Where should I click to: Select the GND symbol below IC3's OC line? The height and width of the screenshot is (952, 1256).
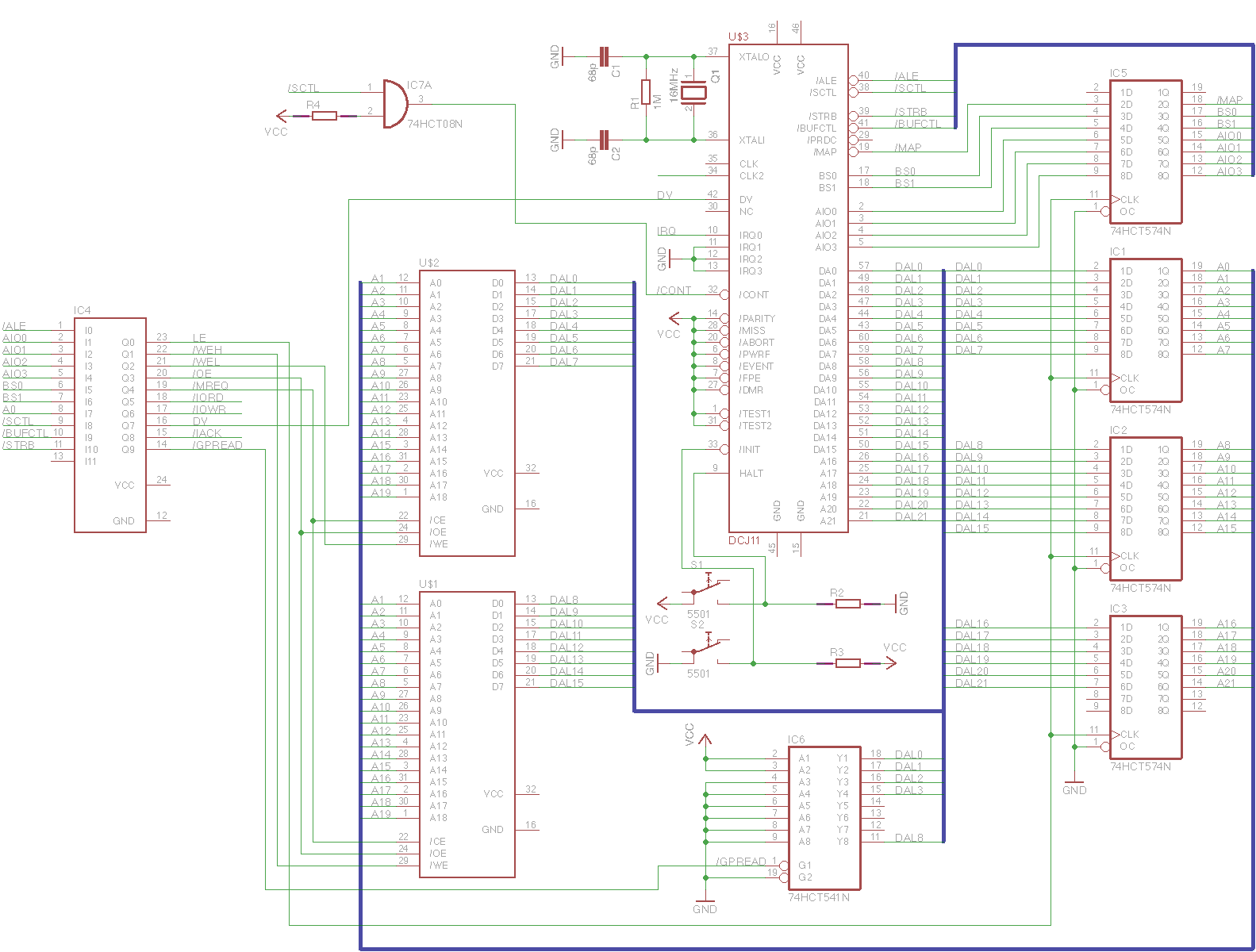(x=1074, y=785)
